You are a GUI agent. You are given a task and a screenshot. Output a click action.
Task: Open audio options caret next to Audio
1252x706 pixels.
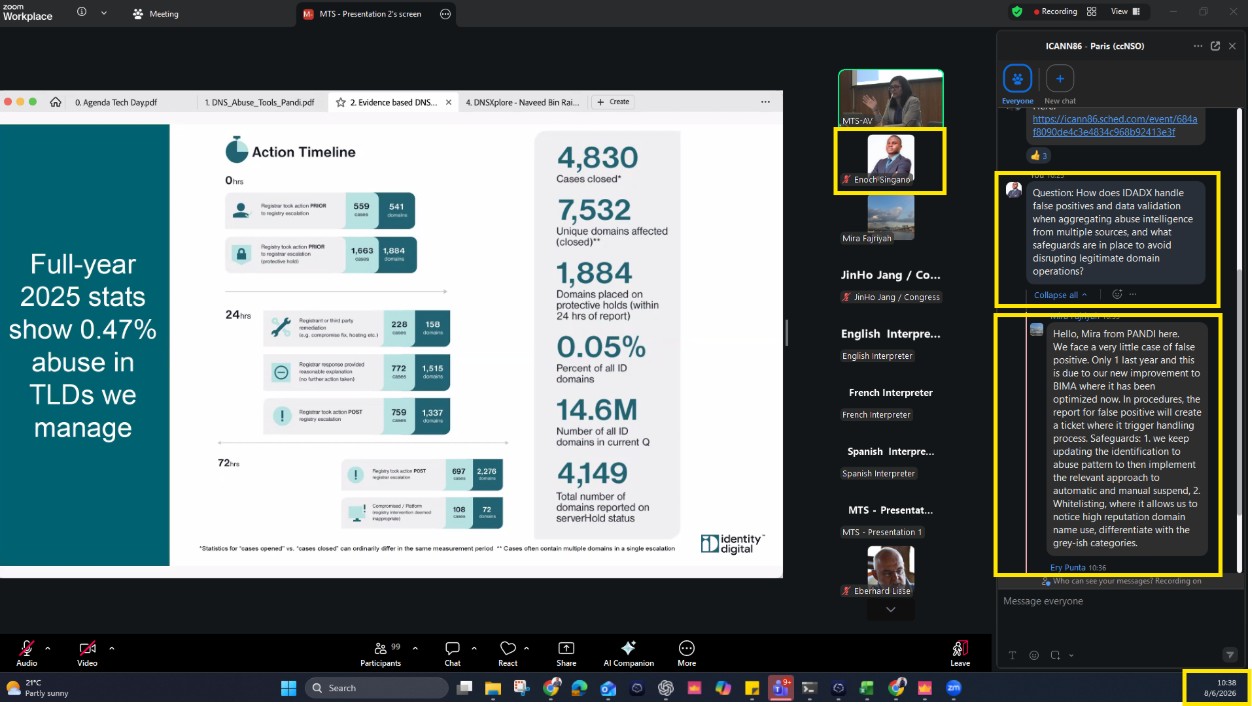(47, 648)
